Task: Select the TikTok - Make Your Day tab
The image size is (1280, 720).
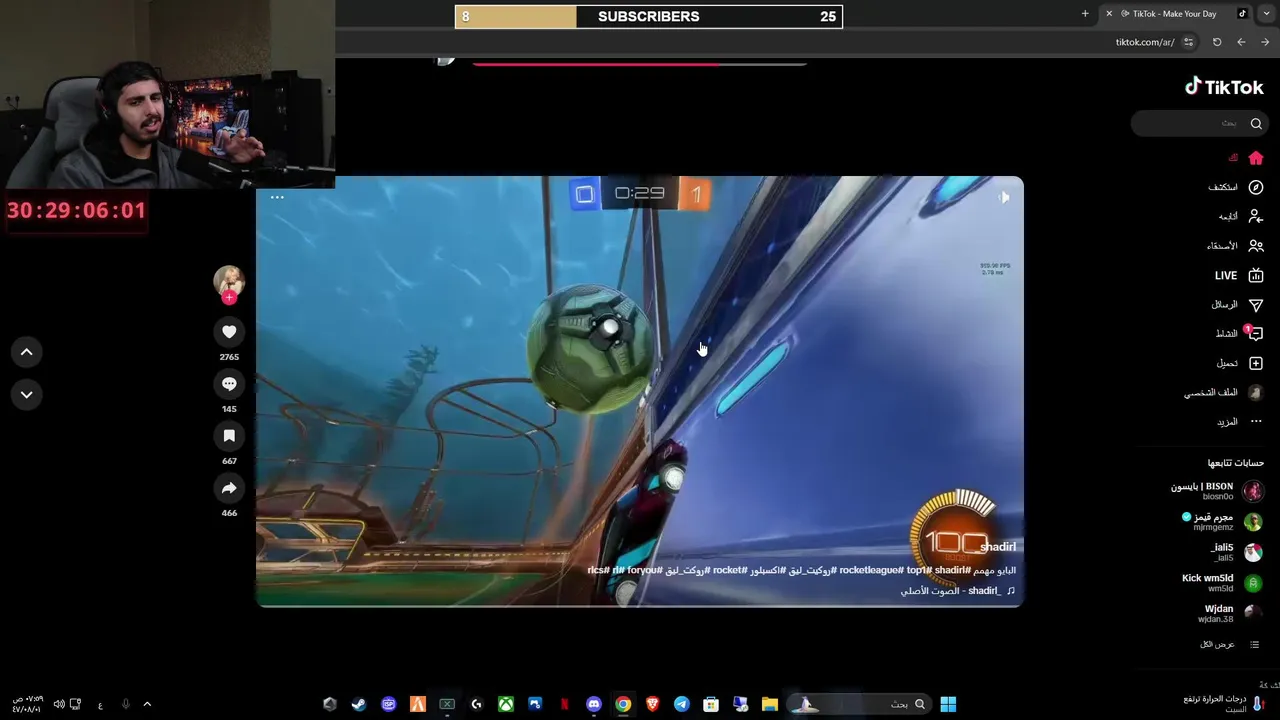Action: (x=1174, y=14)
